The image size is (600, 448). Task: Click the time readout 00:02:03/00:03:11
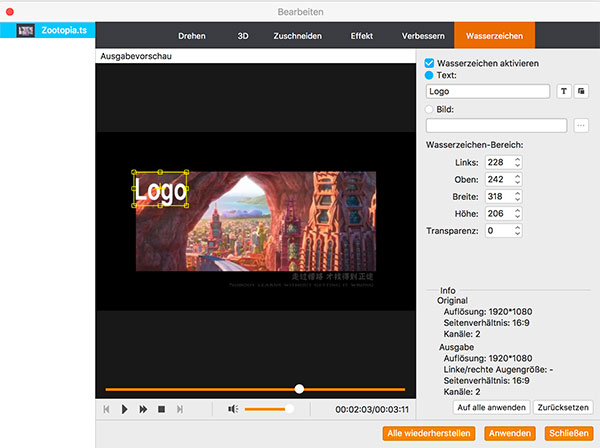(372, 409)
